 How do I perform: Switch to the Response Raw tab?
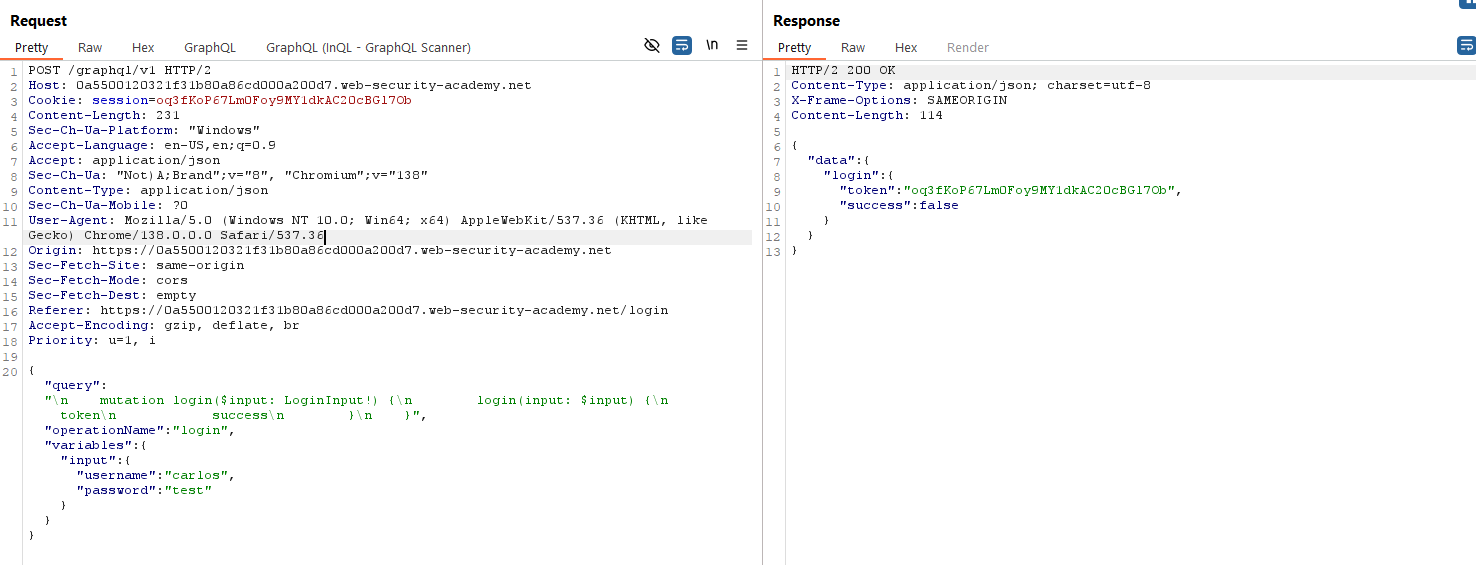(853, 47)
